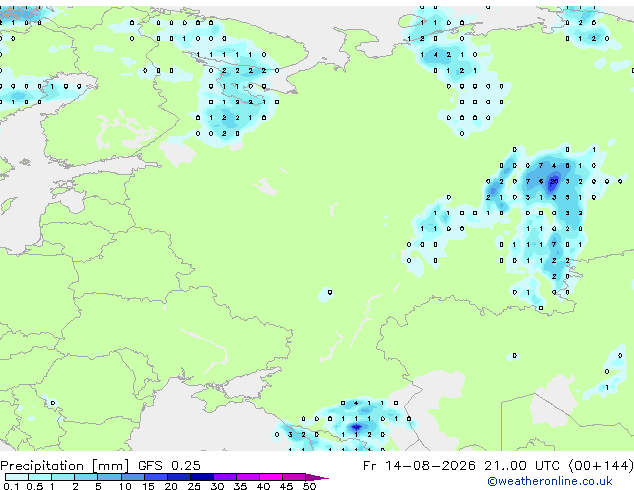
Task: Select the 45–50 mm legend swatch
Action: [294, 477]
